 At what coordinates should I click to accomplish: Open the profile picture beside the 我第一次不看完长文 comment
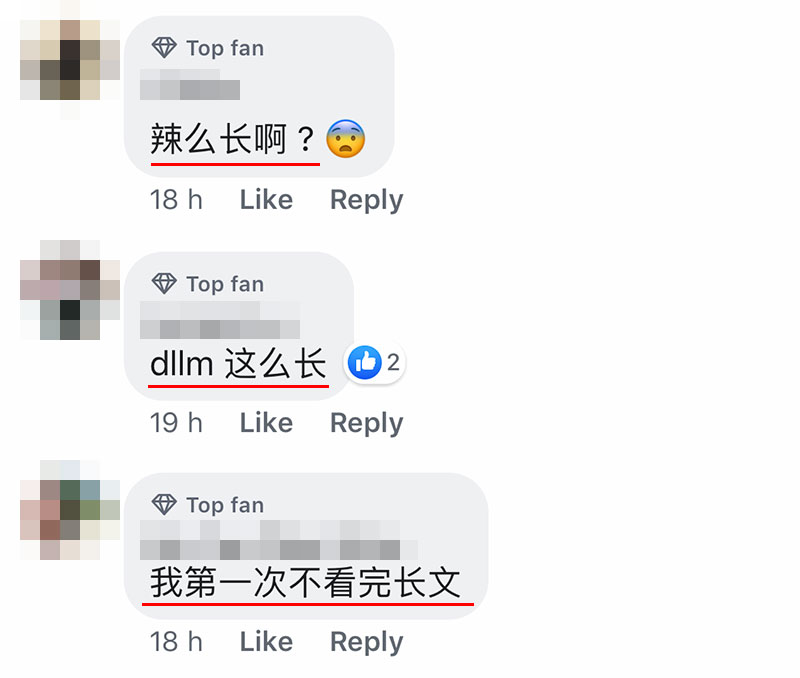[x=70, y=510]
